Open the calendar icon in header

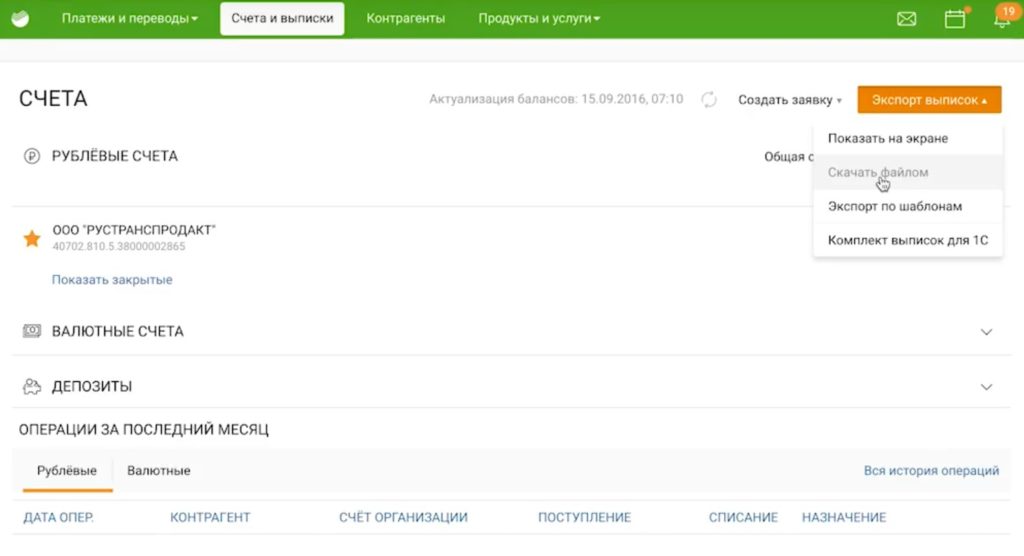(955, 19)
